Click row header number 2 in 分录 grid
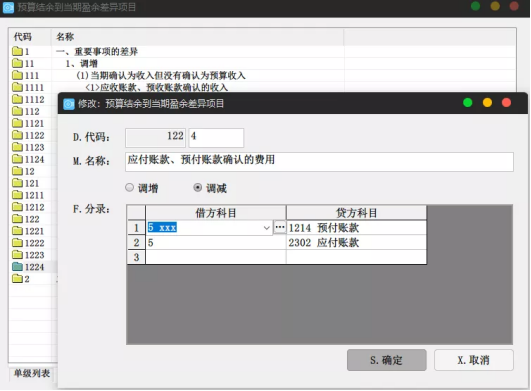Screen dimensions: 531x391 [136, 242]
